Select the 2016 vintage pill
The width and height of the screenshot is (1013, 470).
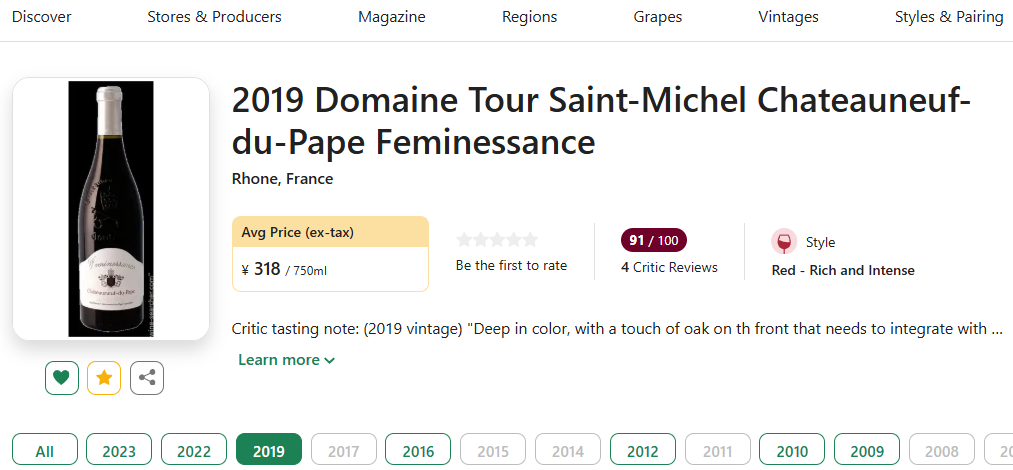click(418, 451)
